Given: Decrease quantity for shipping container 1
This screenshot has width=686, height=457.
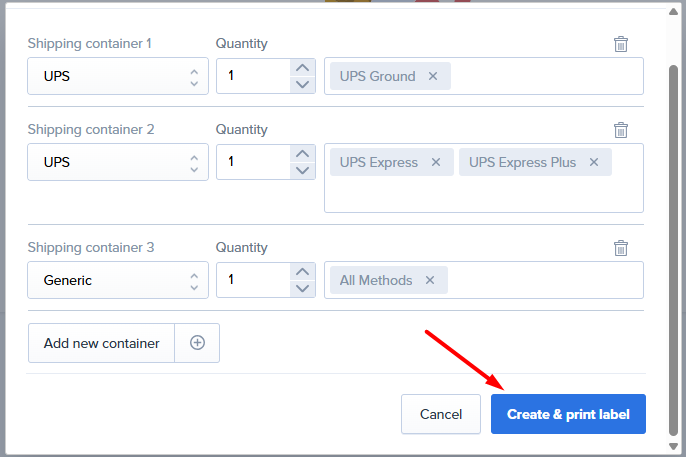Looking at the screenshot, I should coord(302,85).
